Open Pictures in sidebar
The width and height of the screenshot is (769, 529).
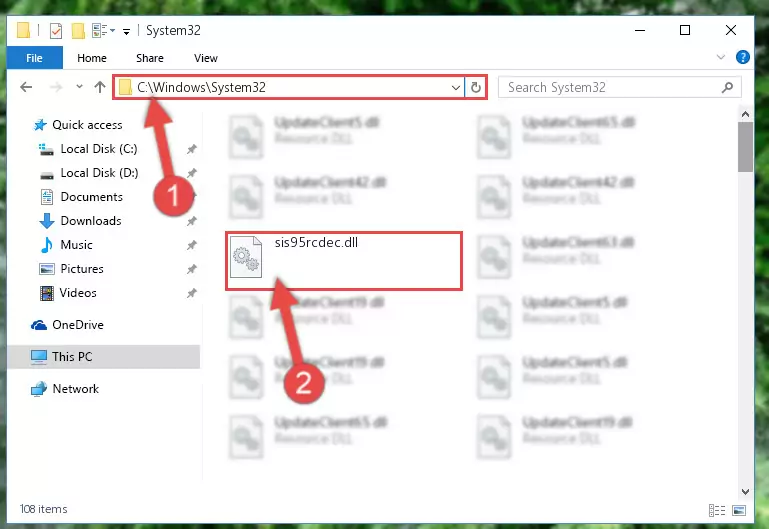coord(82,269)
